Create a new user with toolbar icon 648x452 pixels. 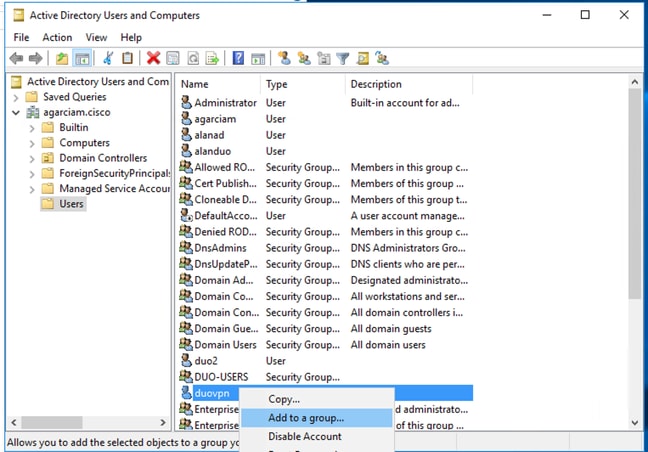coord(284,58)
